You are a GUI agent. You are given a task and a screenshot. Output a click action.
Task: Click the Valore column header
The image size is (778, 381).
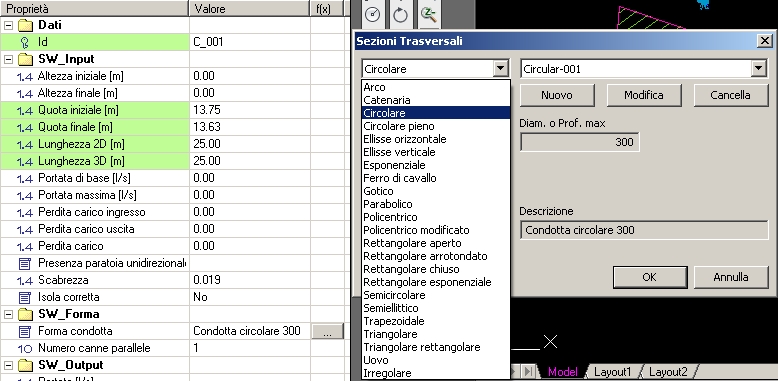(250, 8)
